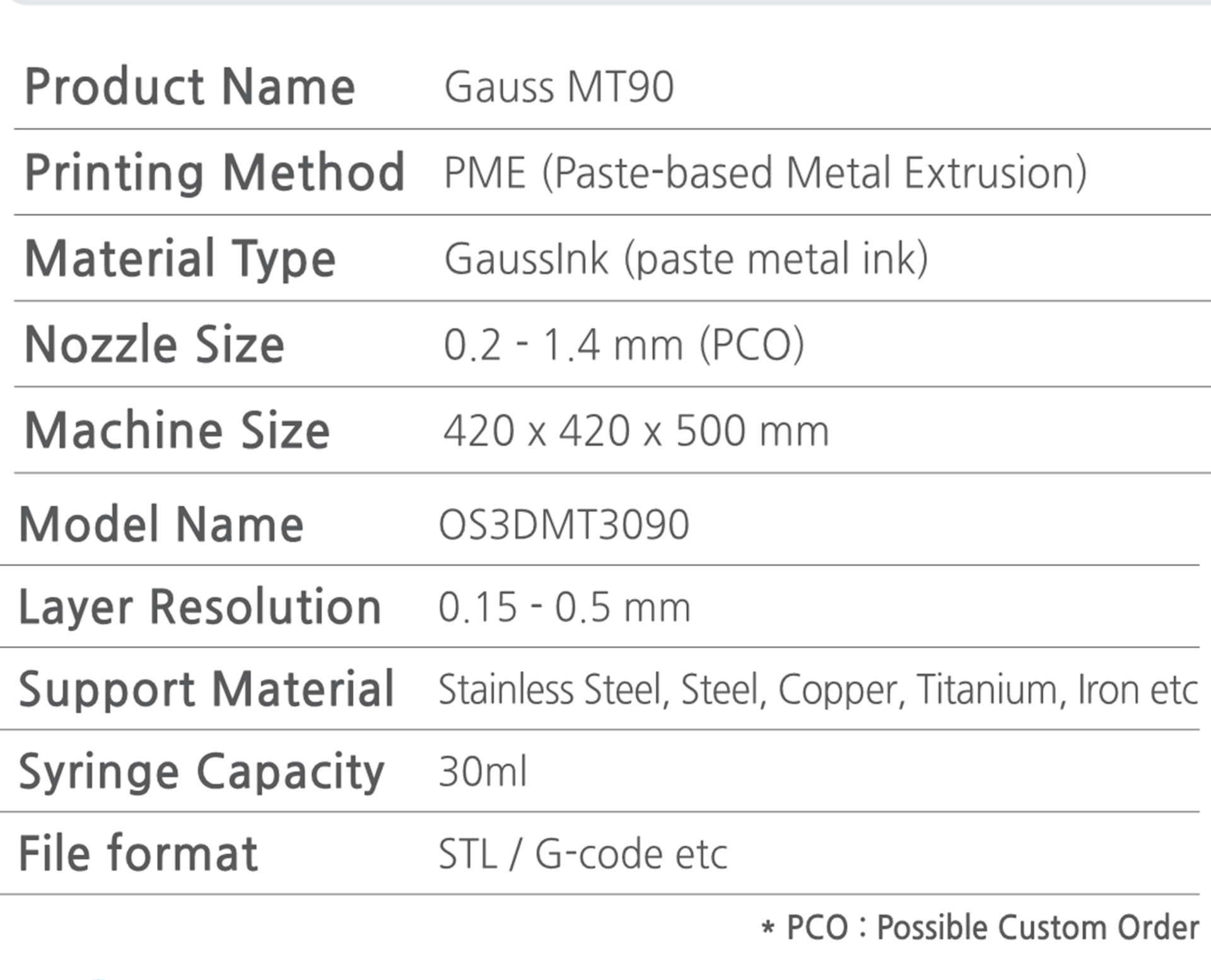Image resolution: width=1211 pixels, height=980 pixels.
Task: Click the Nozzle Size label
Action: [x=155, y=344]
